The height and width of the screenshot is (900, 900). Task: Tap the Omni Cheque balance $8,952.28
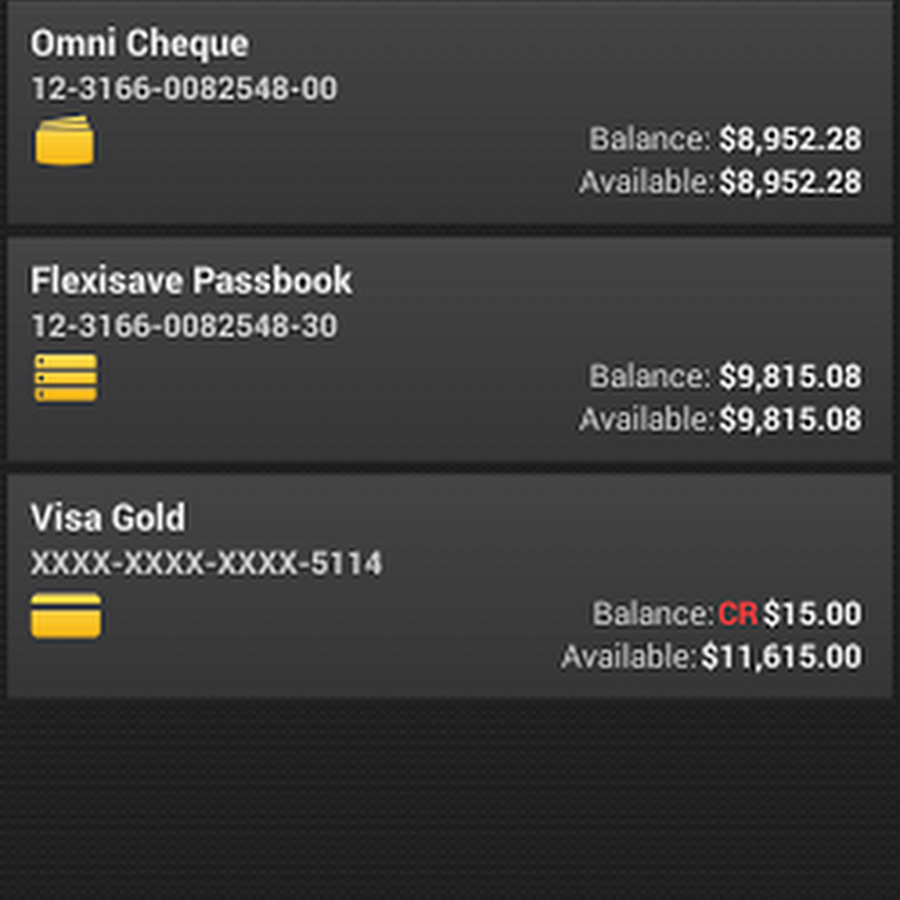(x=790, y=139)
